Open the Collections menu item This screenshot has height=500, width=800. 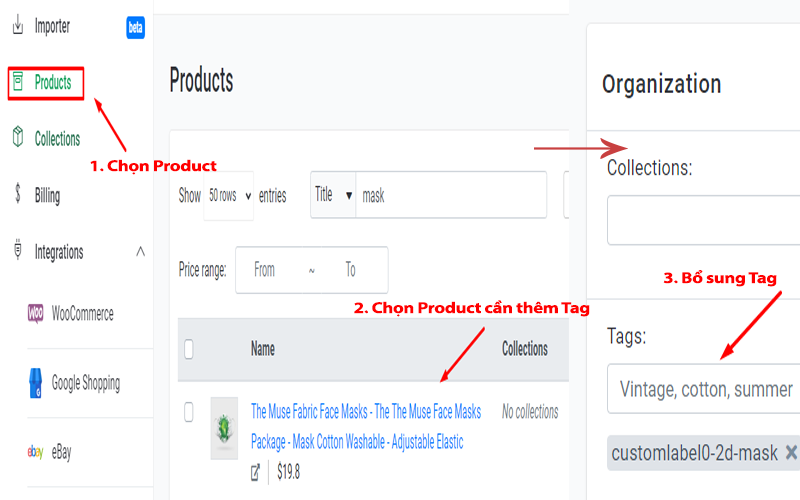pos(57,139)
